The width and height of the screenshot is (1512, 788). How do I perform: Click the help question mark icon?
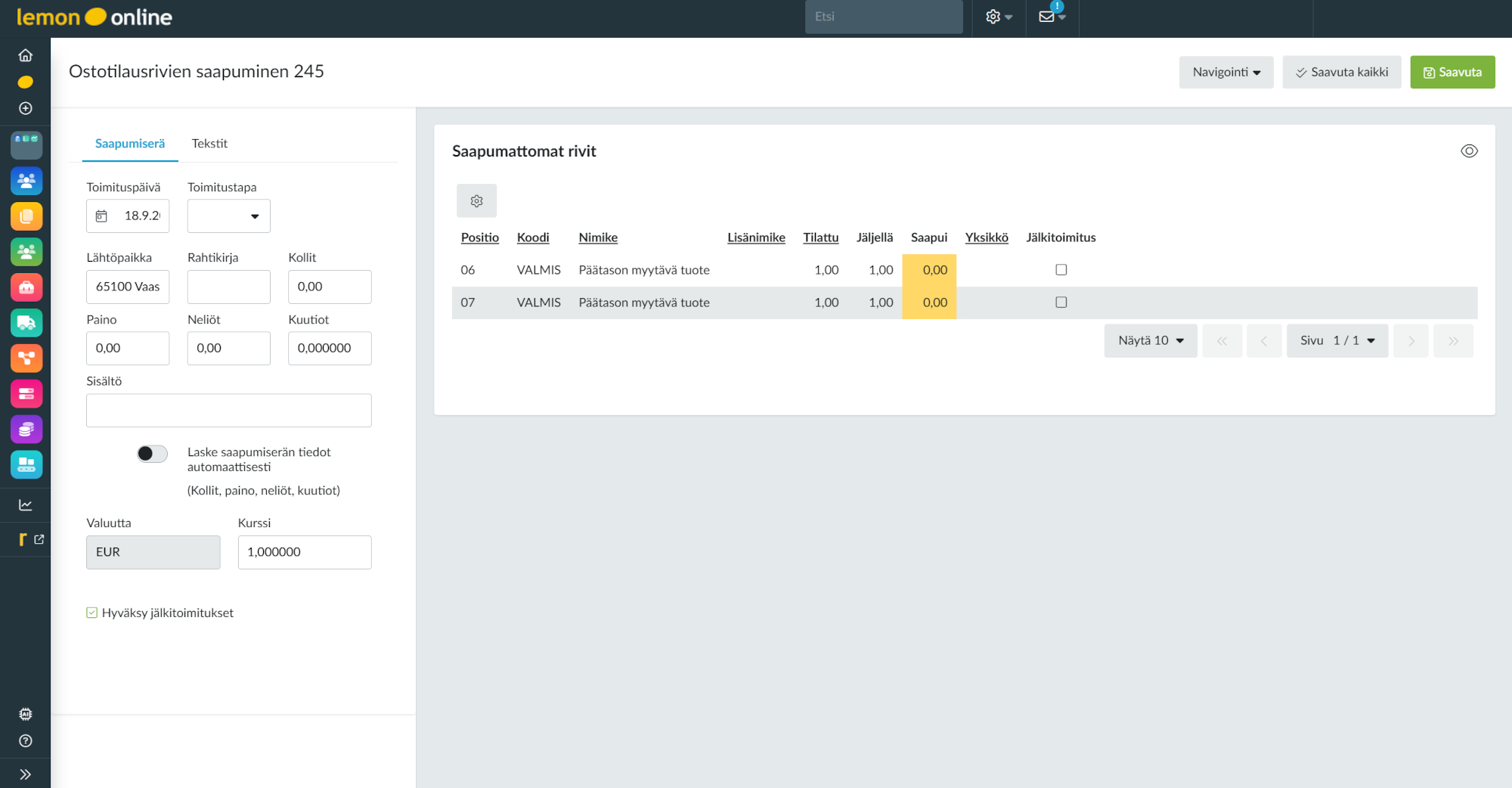[x=26, y=741]
